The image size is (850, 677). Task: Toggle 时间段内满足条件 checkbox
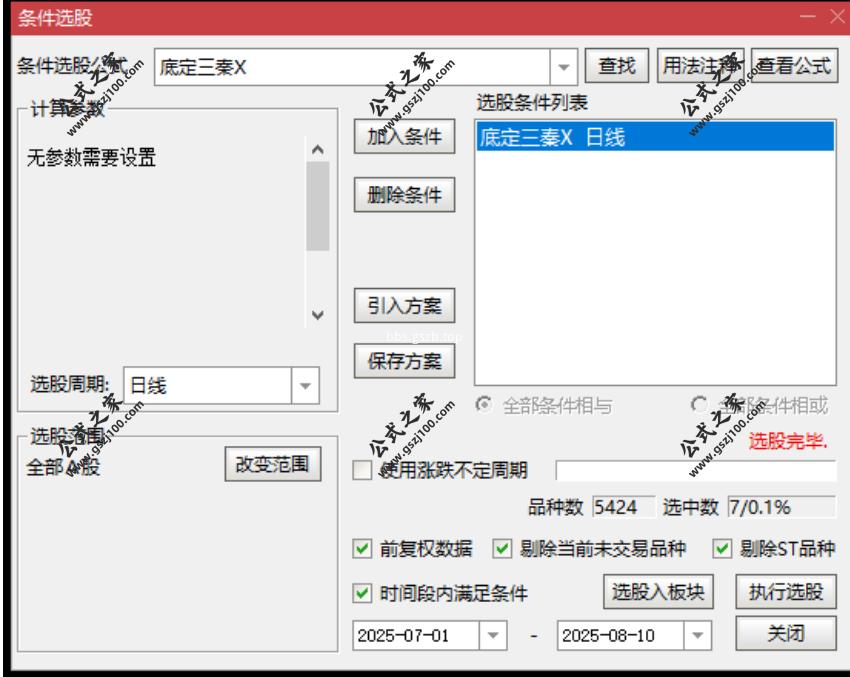(362, 593)
